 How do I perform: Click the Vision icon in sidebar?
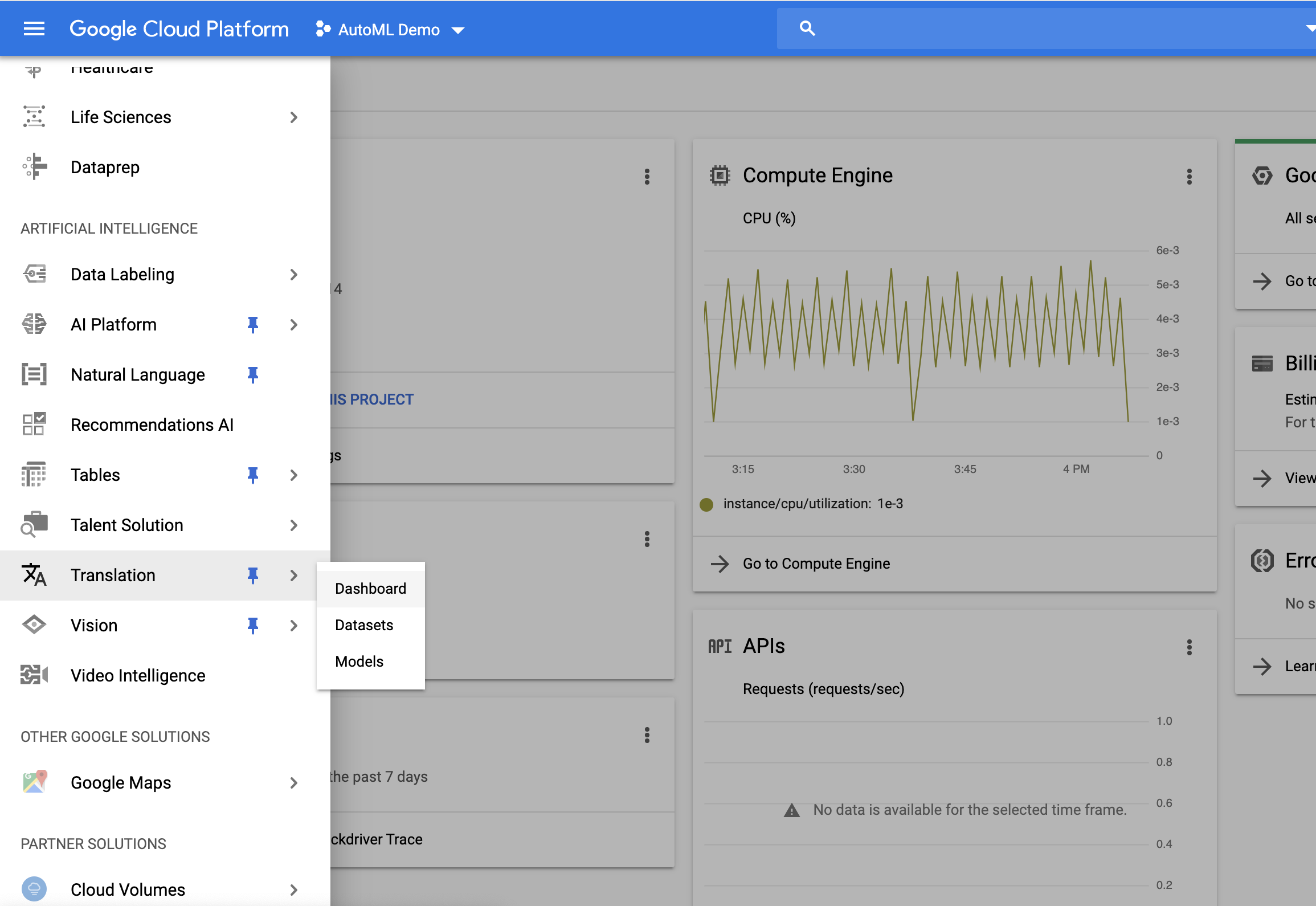(34, 625)
